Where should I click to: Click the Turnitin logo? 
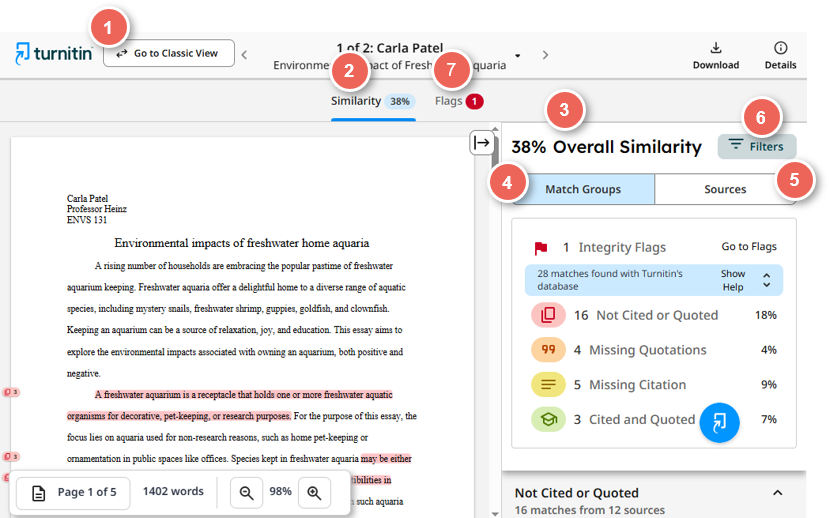coord(53,53)
